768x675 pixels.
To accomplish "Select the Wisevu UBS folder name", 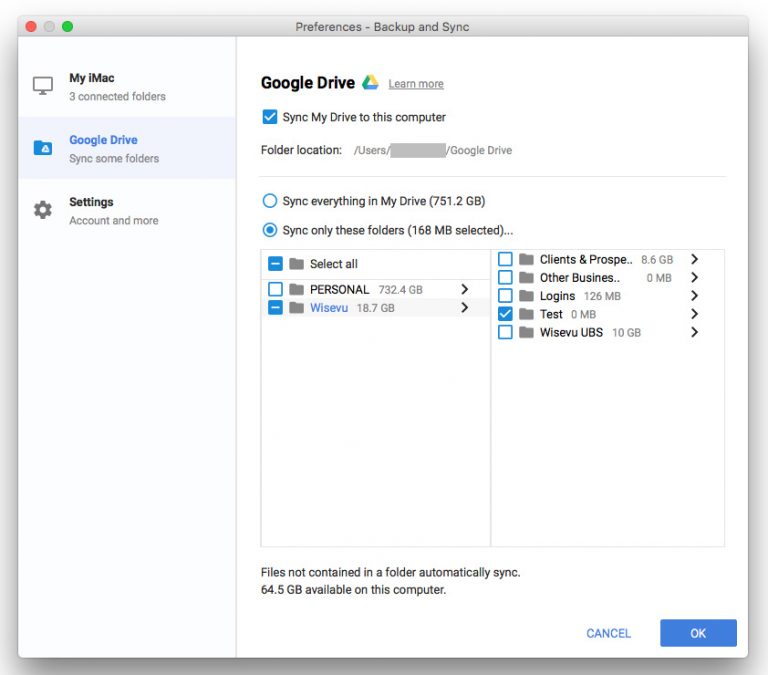I will click(x=571, y=333).
